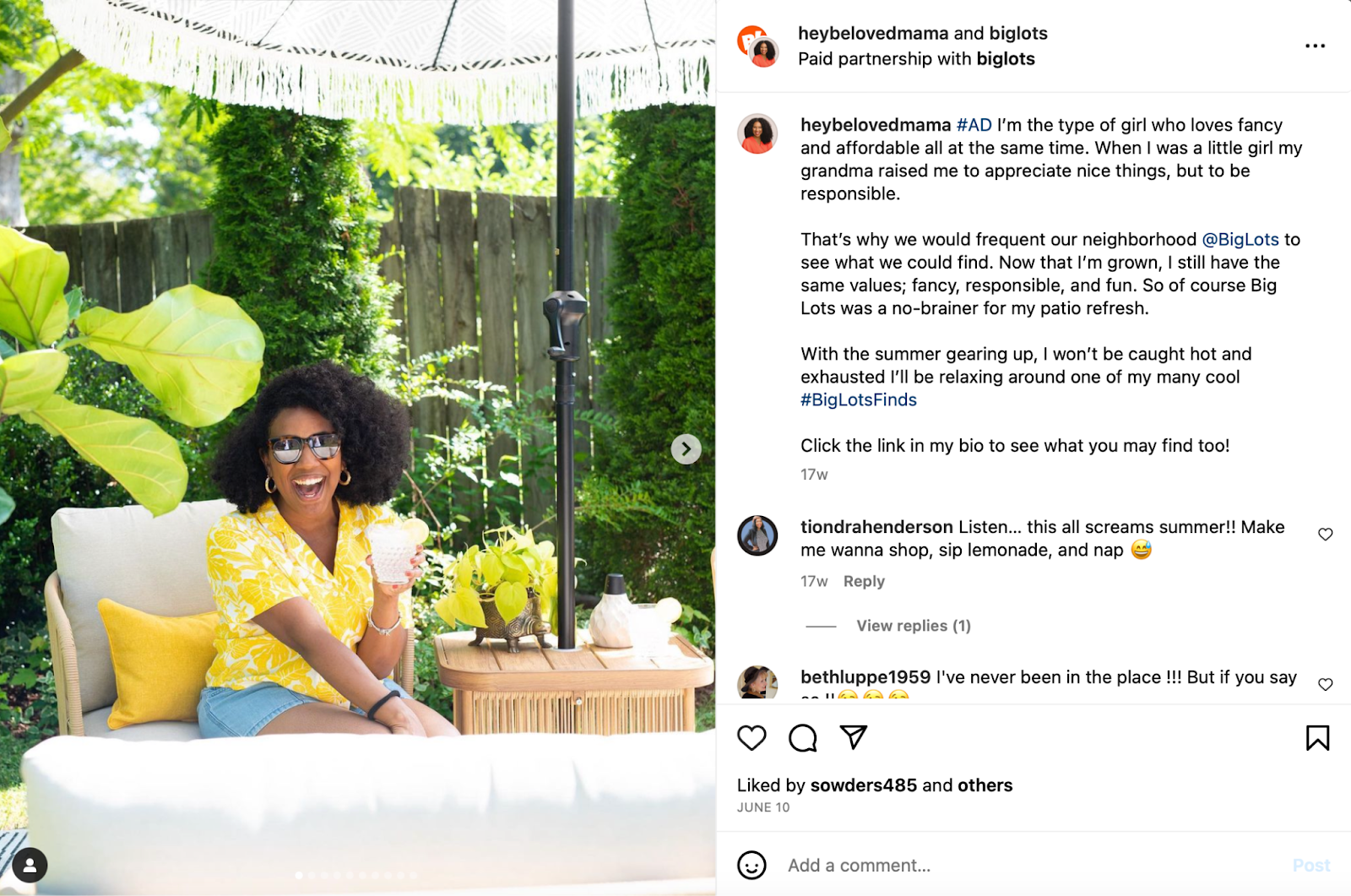The image size is (1351, 896).
Task: Save the post with the bookmark icon
Action: [x=1317, y=738]
